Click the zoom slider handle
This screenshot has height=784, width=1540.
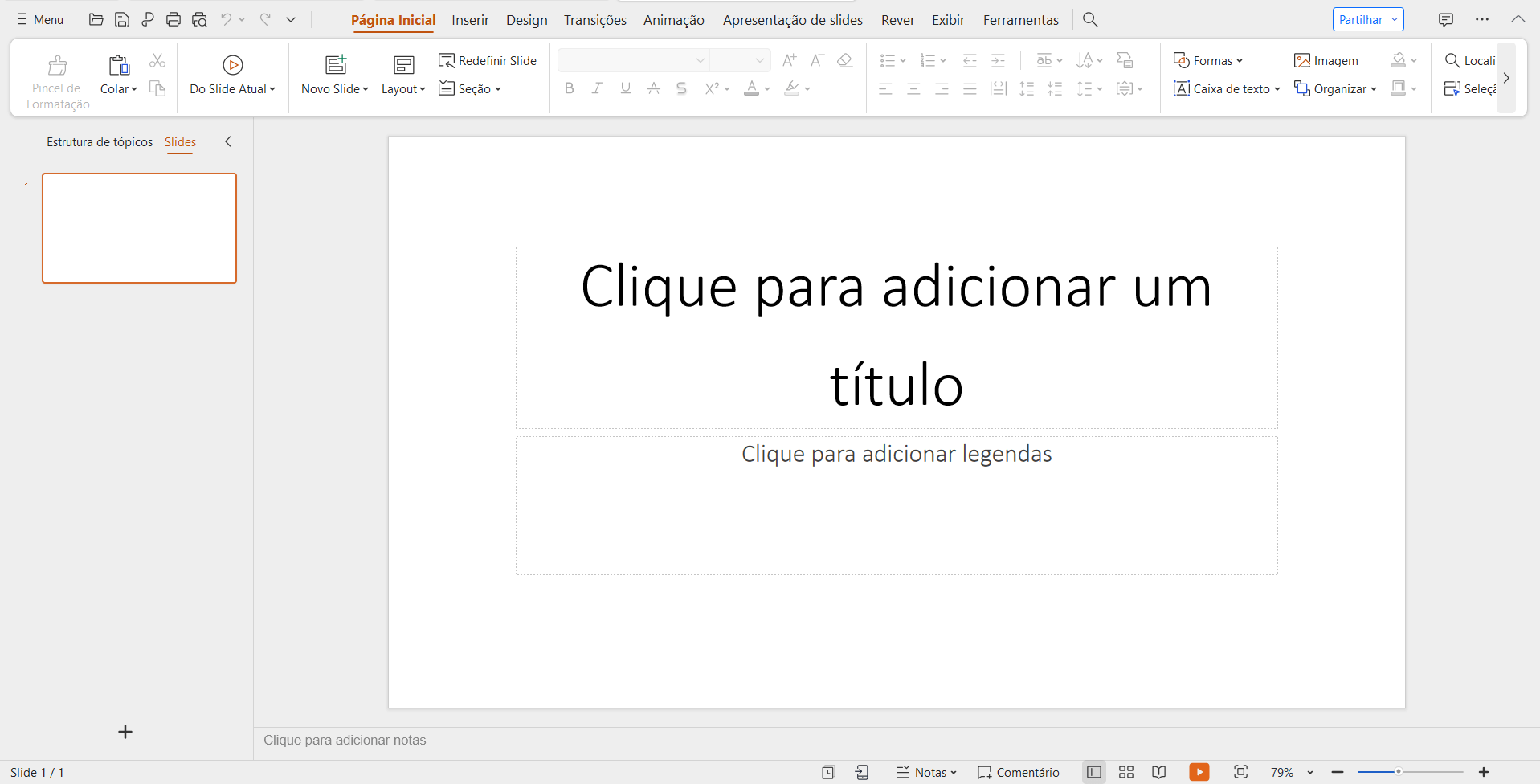click(1398, 772)
